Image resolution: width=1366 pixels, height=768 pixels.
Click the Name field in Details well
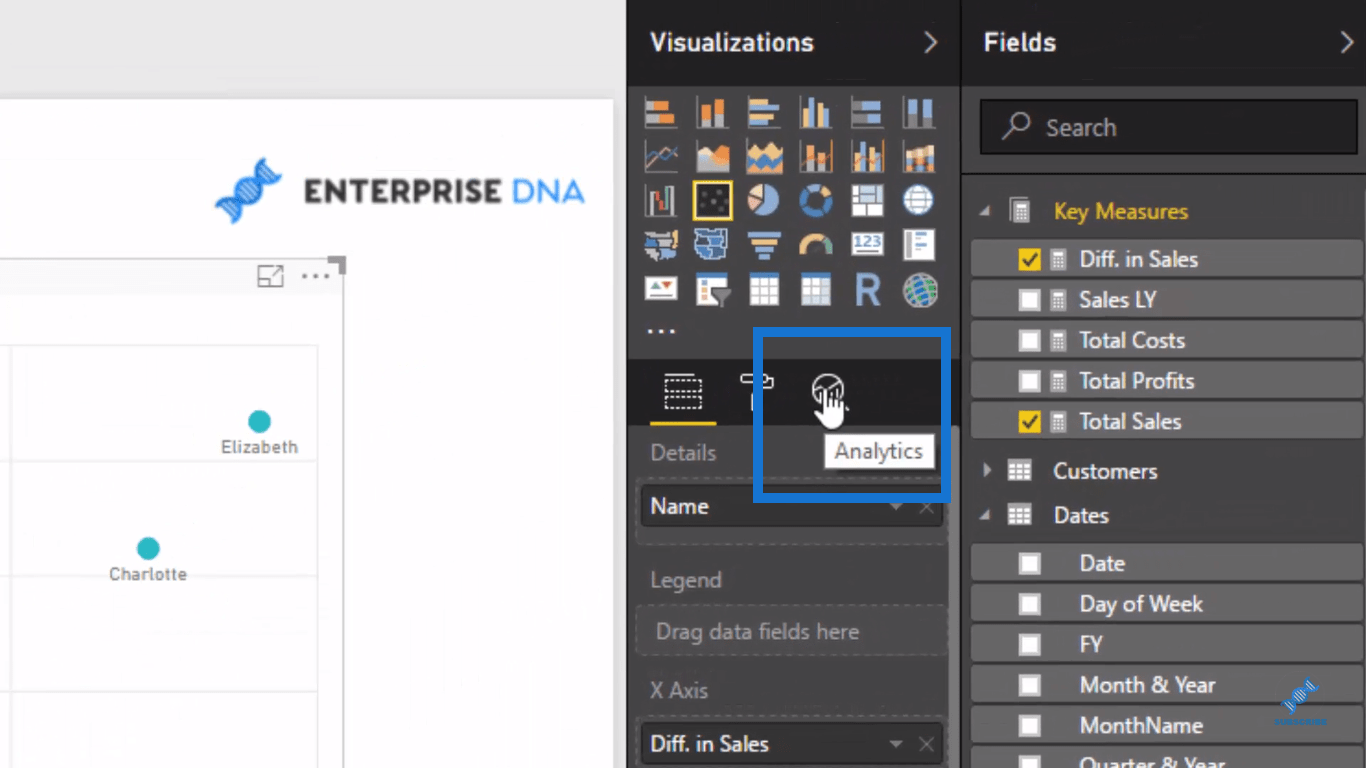(x=791, y=506)
